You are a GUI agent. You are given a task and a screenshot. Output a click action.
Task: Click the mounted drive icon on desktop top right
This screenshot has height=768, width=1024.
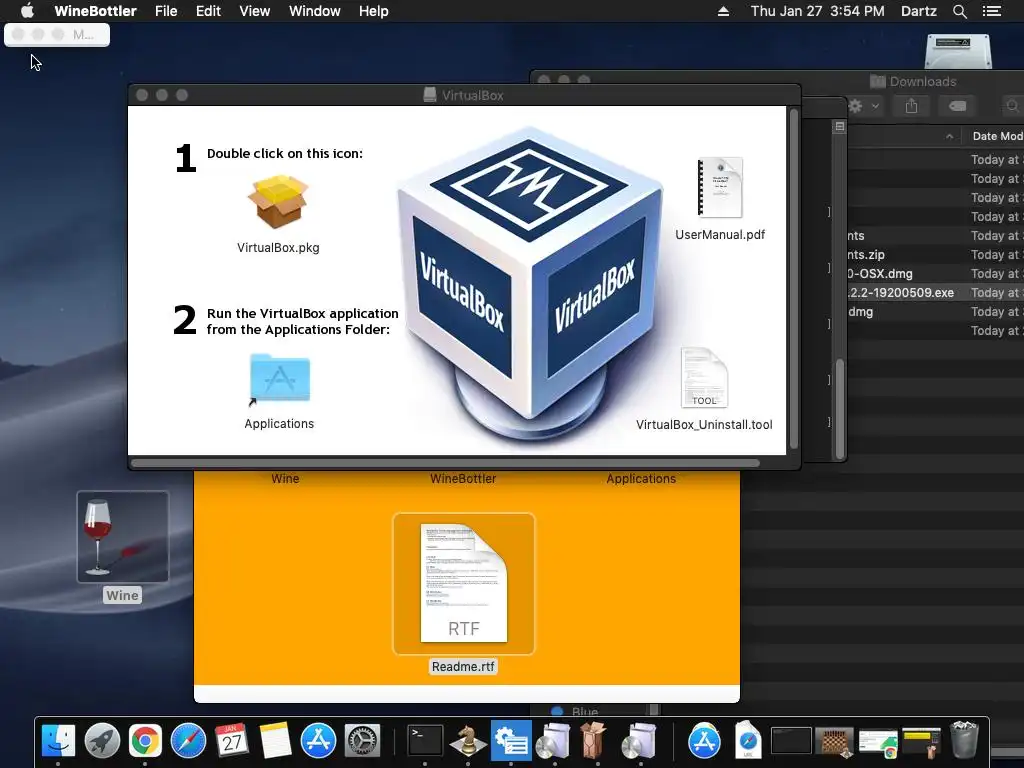[958, 51]
